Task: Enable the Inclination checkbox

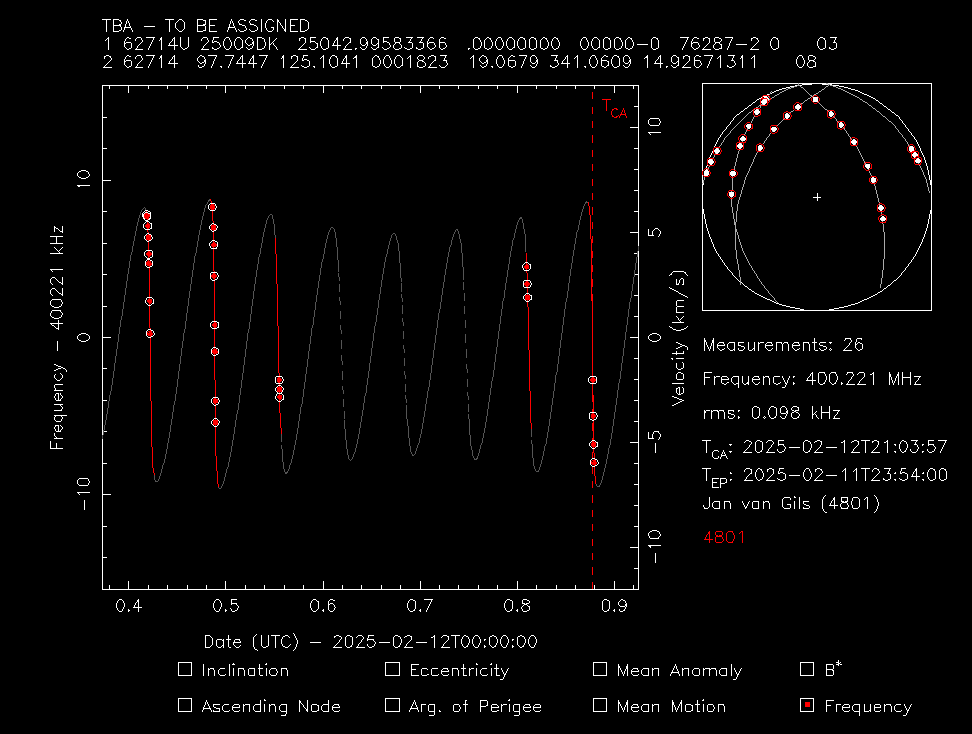Action: pyautogui.click(x=184, y=670)
